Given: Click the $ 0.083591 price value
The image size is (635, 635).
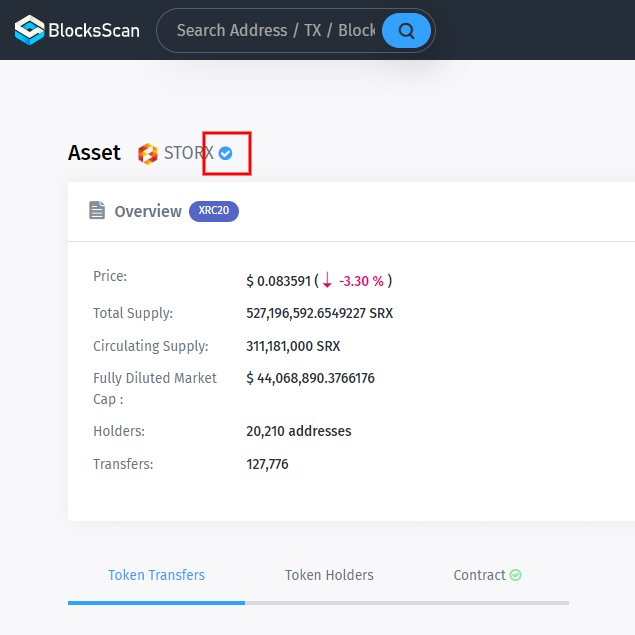Looking at the screenshot, I should (x=278, y=281).
